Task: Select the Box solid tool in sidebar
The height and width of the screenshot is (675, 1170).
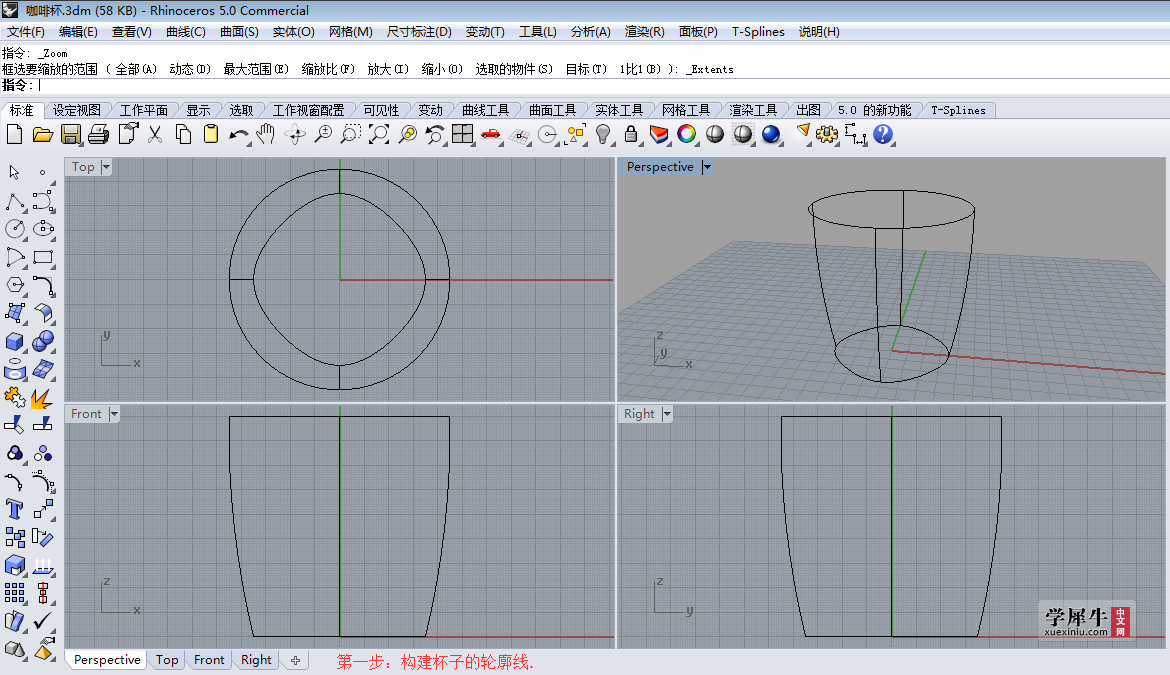Action: (15, 342)
